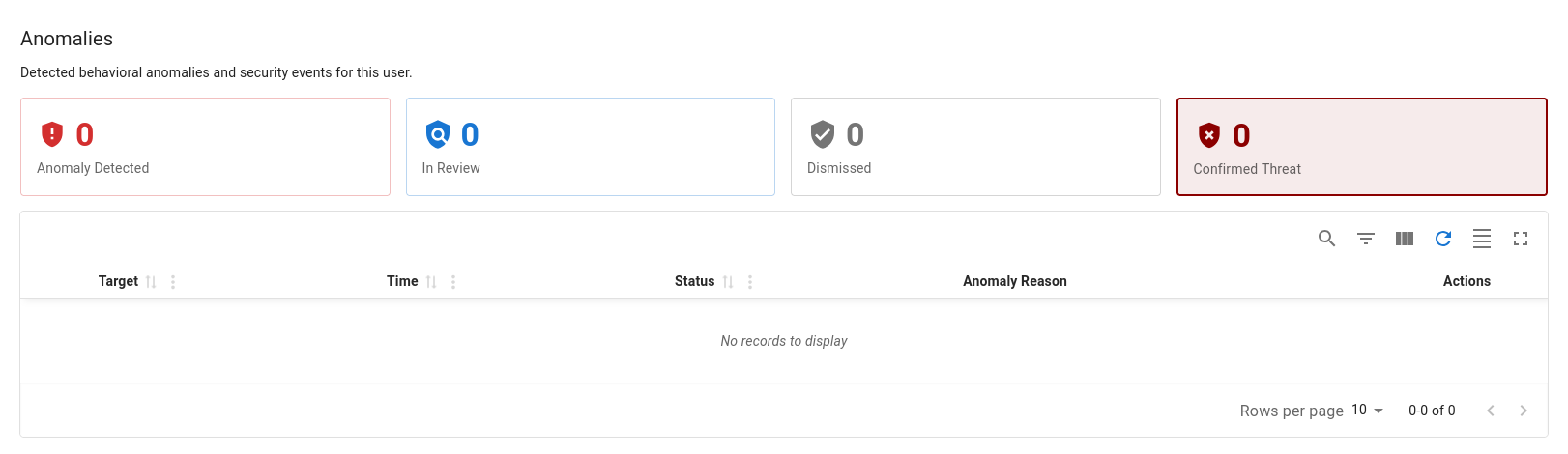This screenshot has height=454, width=1568.
Task: Open the Time column actions menu
Action: pos(453,282)
